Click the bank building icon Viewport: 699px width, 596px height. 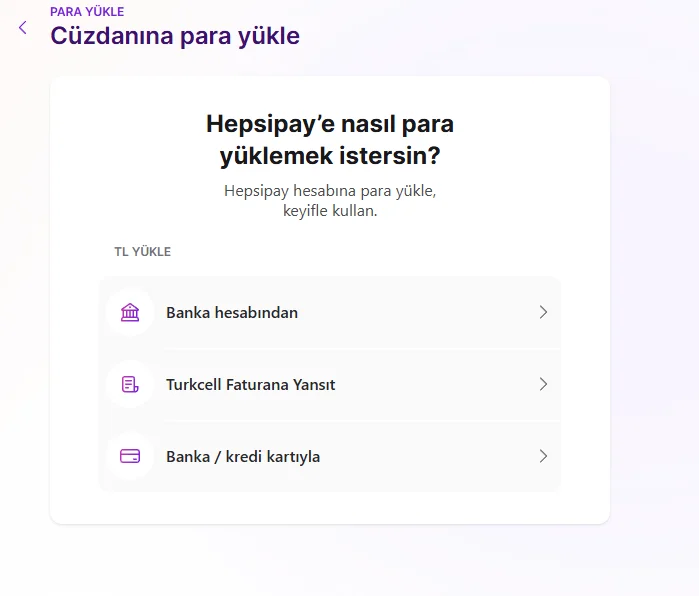point(130,313)
